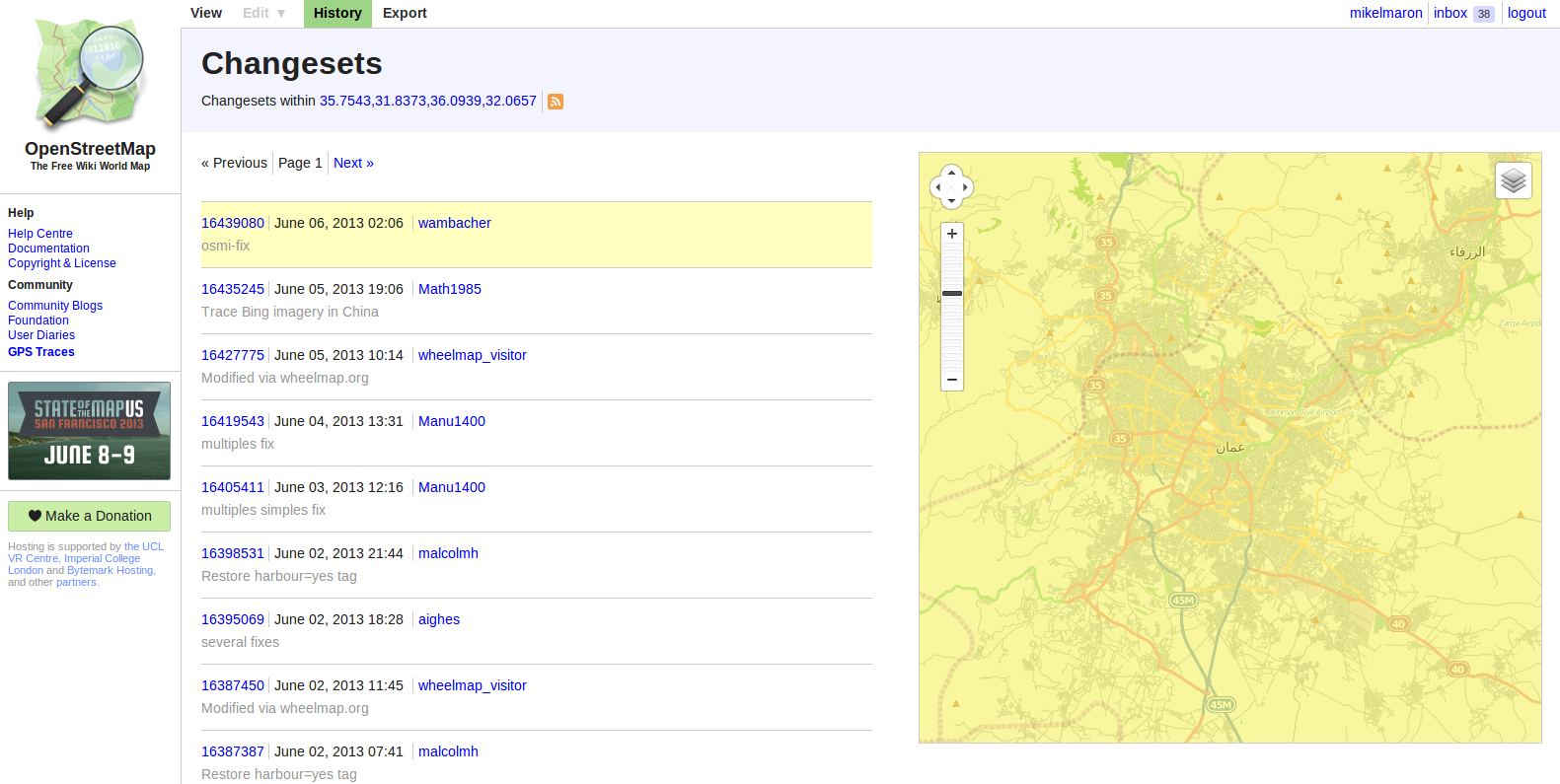Open the hosting partners link
Viewport: 1560px width, 784px height.
tap(76, 582)
